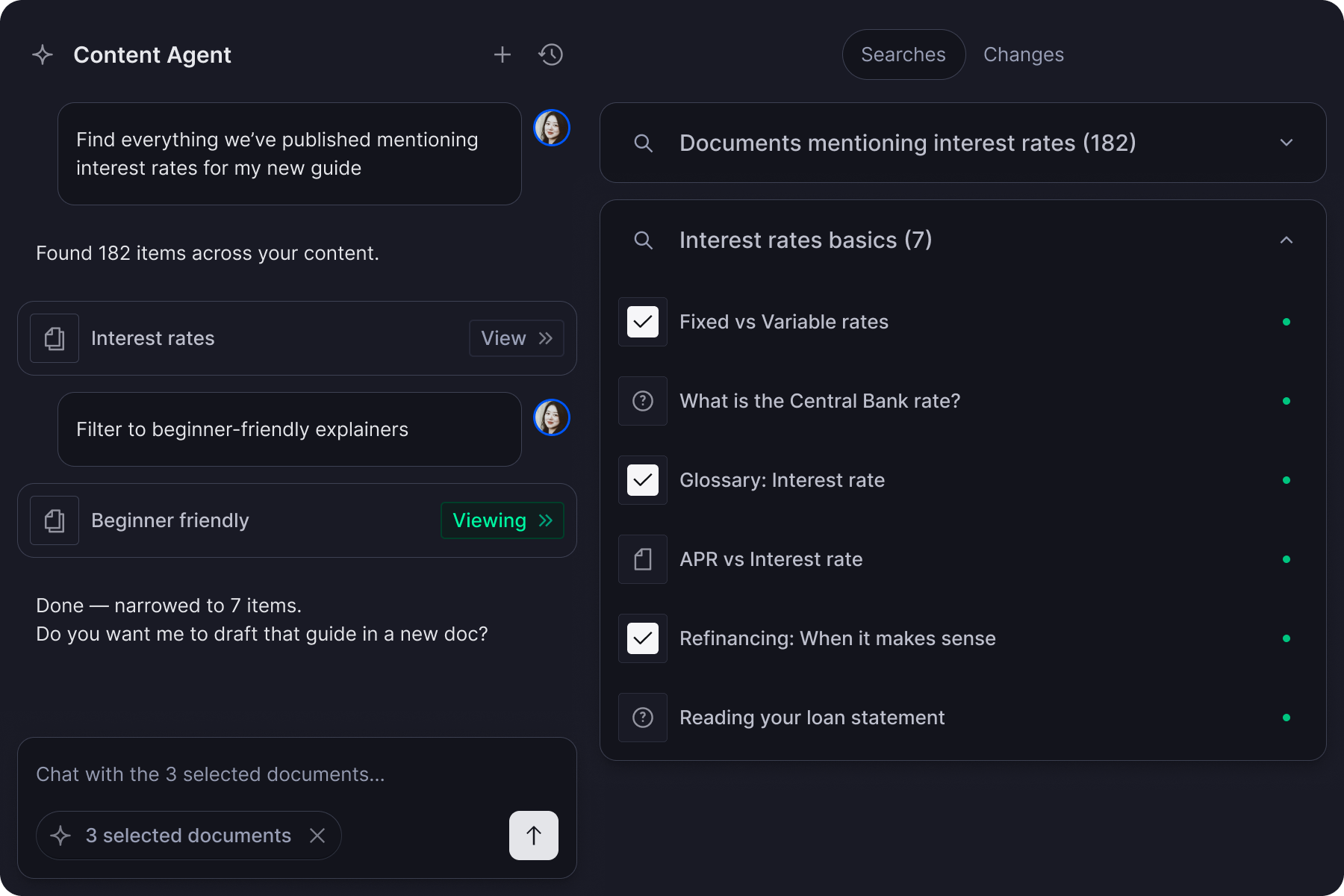Screen dimensions: 1344x896
Task: Uncheck Glossary: Interest rate checkbox
Action: coord(643,480)
